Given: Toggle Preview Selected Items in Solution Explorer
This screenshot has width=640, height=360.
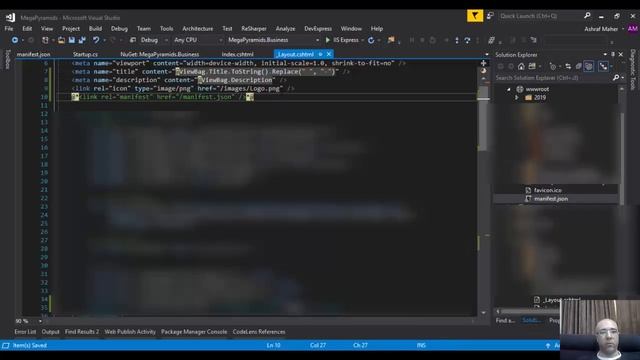Looking at the screenshot, I should (x=603, y=66).
